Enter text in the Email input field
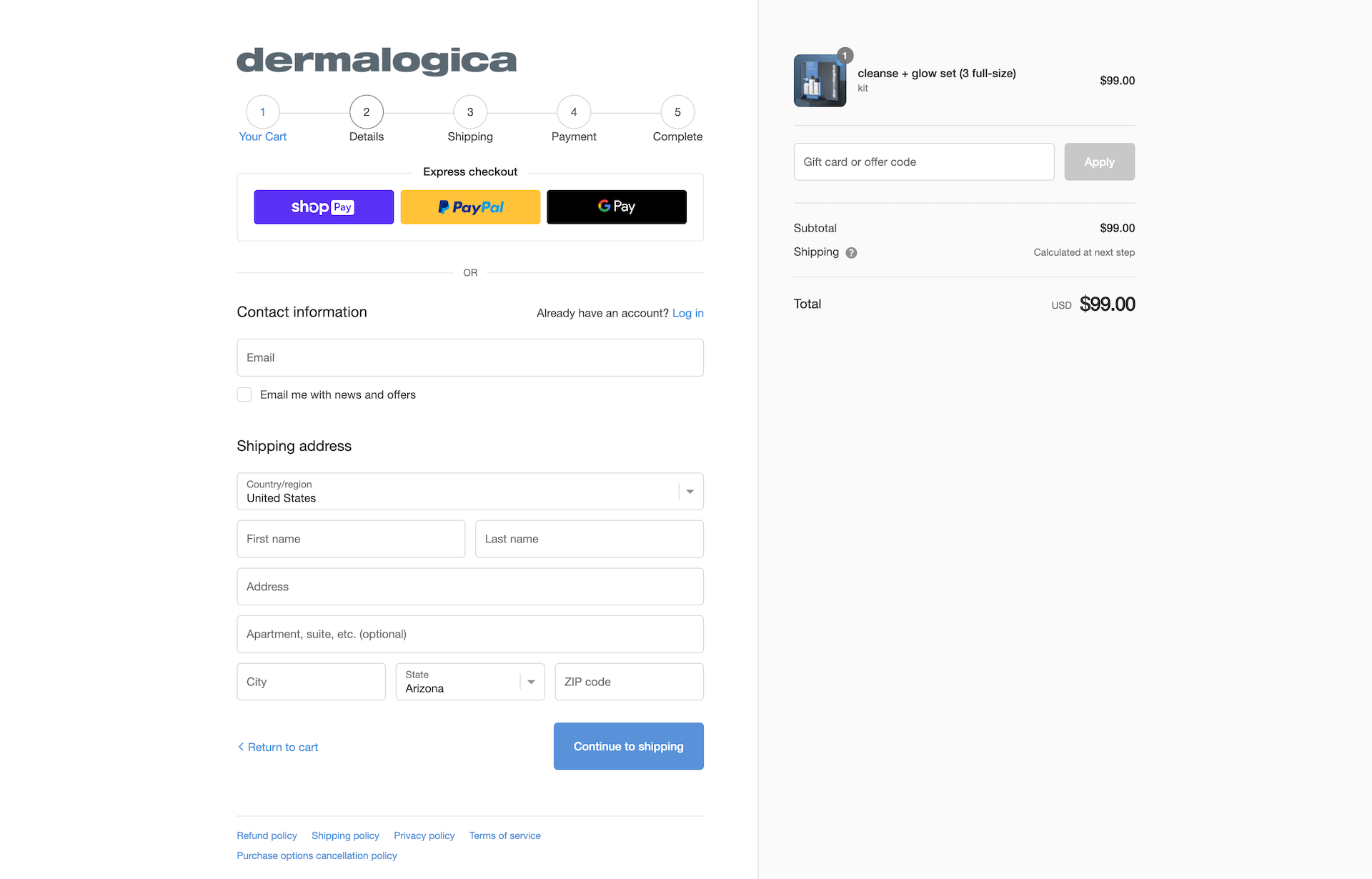1372x879 pixels. [x=470, y=357]
